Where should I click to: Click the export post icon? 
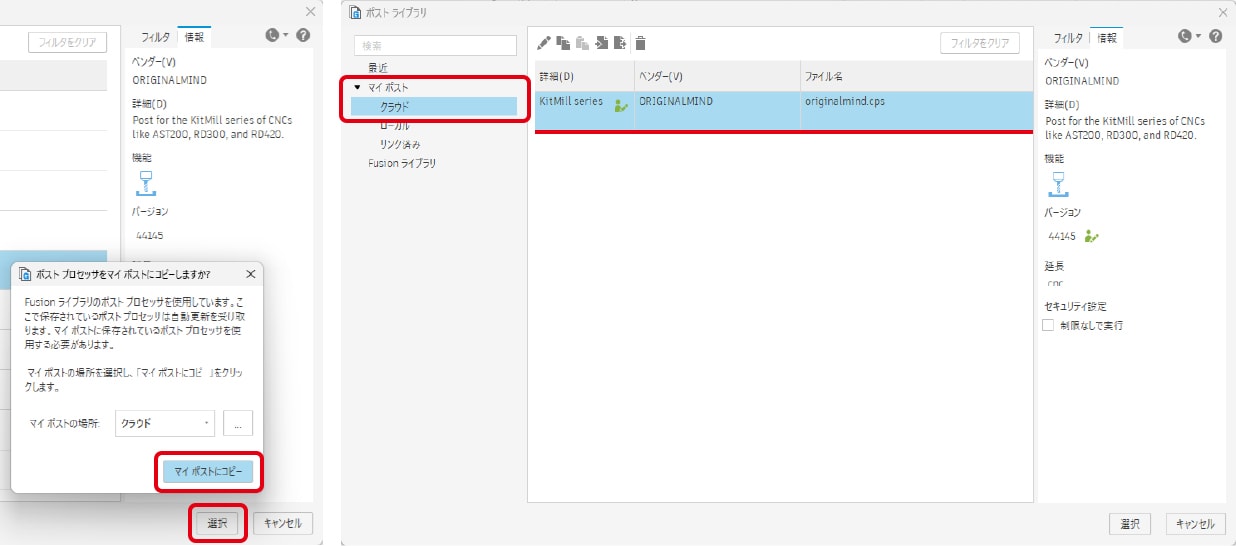click(x=620, y=43)
